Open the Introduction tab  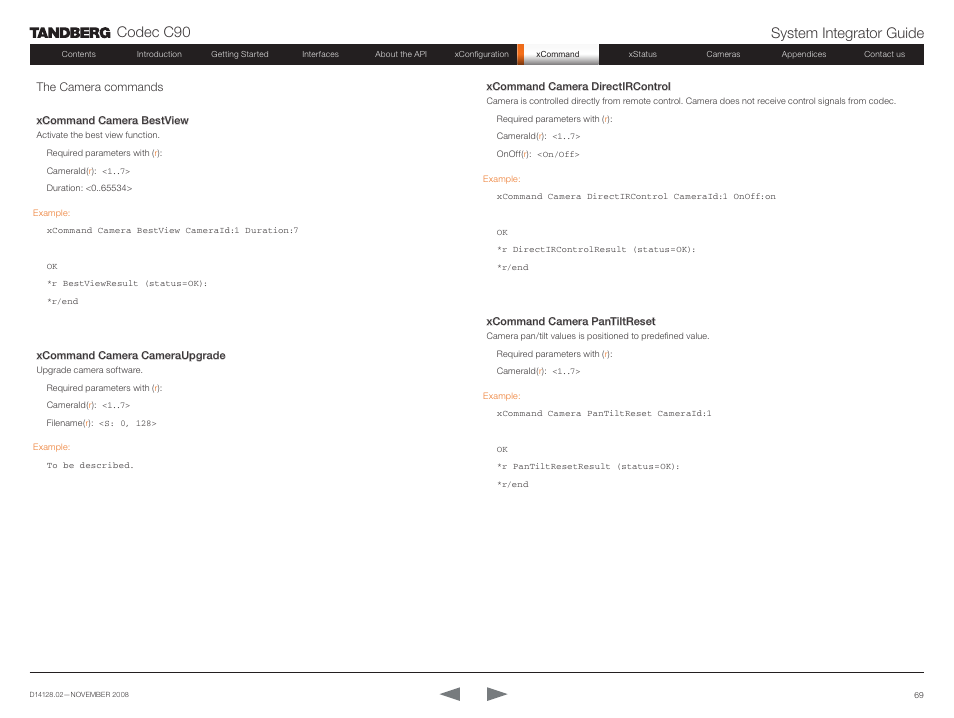(159, 54)
